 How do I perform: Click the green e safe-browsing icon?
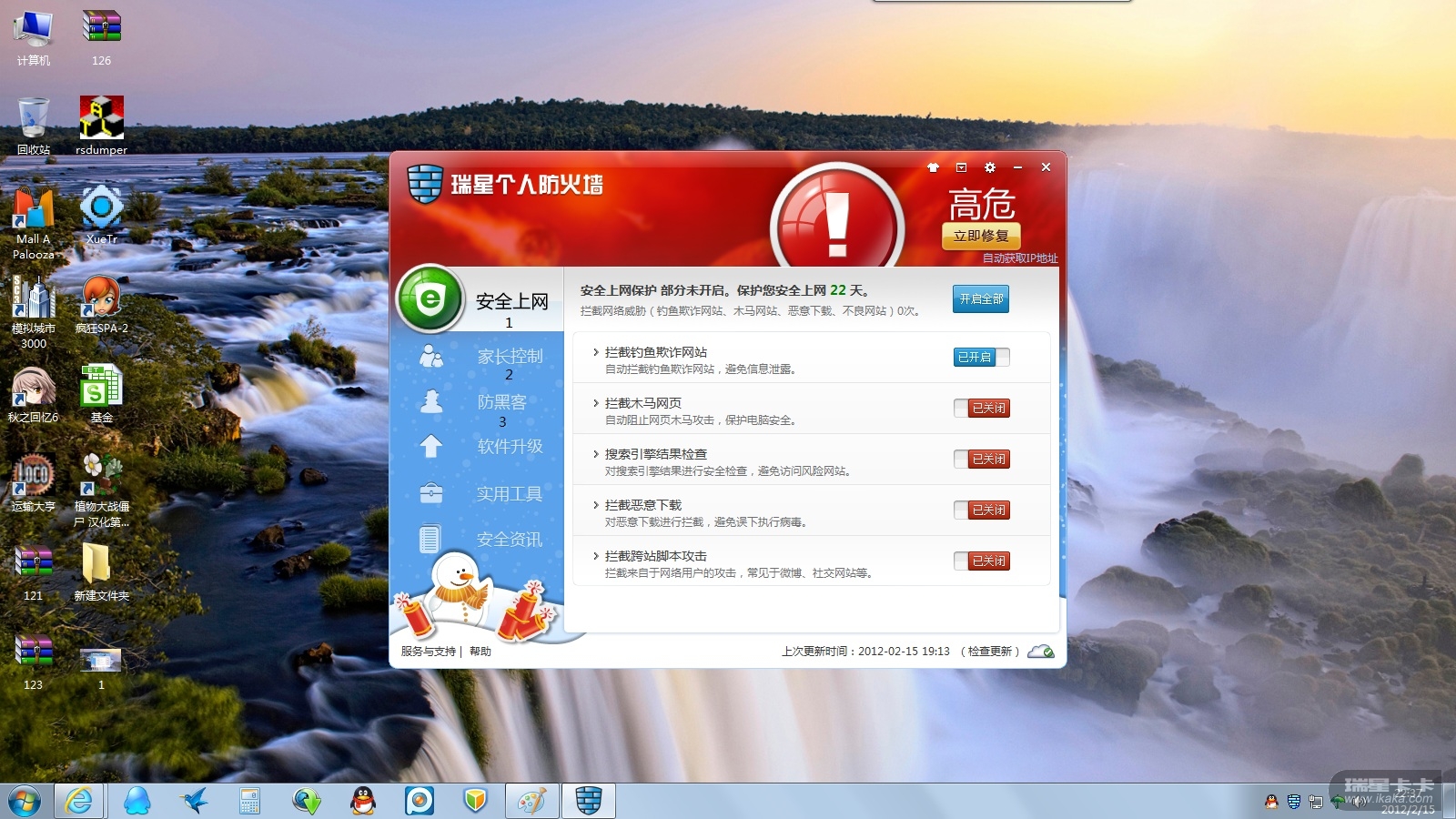click(430, 298)
